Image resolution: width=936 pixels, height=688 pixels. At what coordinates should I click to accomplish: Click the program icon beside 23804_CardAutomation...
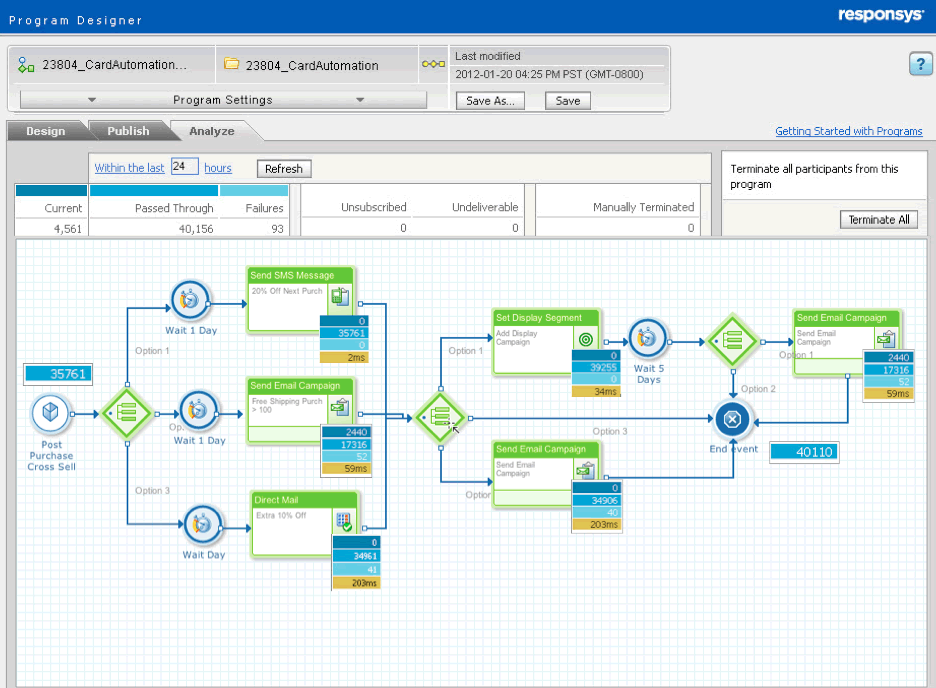pos(26,64)
